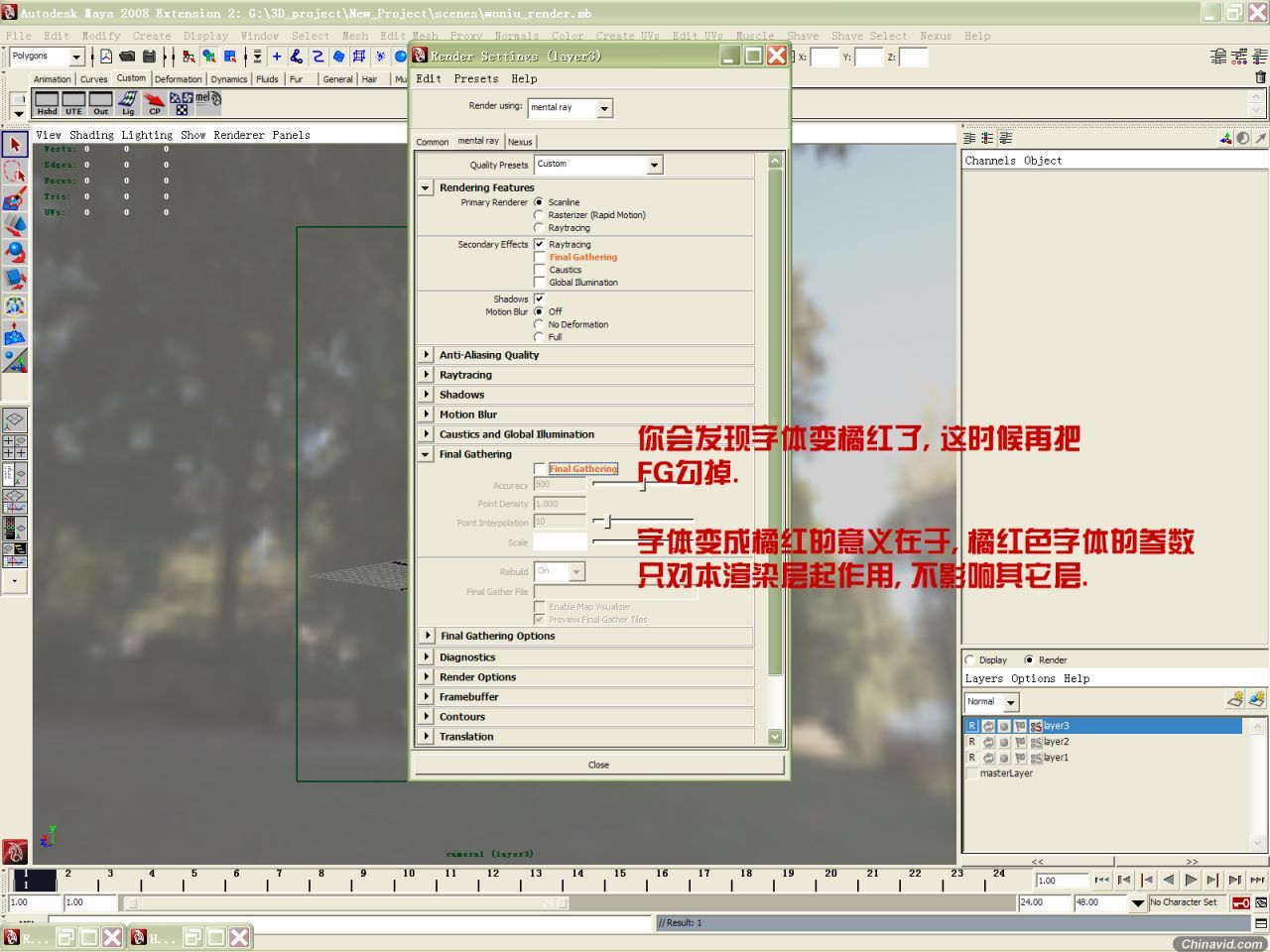Image resolution: width=1270 pixels, height=952 pixels.
Task: Activate the Scale tool in toolbox
Action: coord(14,279)
